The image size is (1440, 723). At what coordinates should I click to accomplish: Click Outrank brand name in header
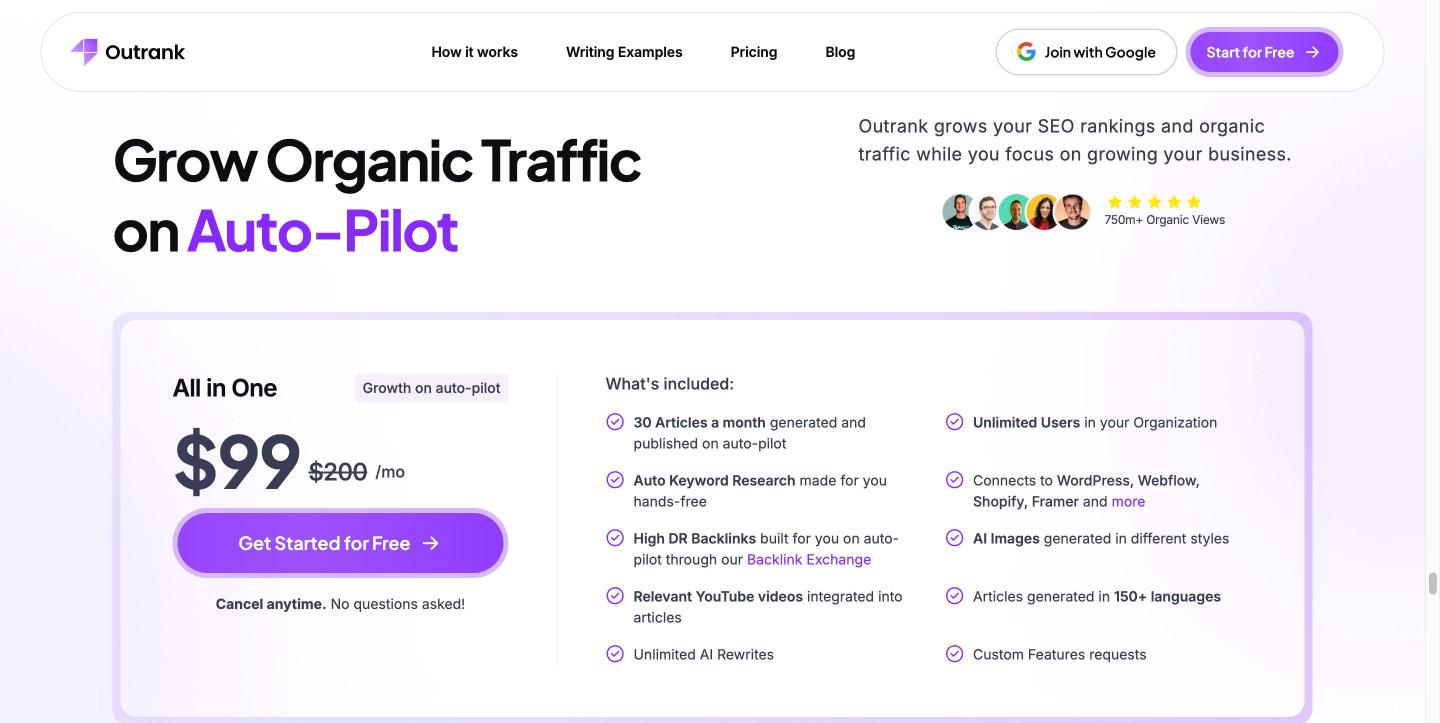pos(145,52)
